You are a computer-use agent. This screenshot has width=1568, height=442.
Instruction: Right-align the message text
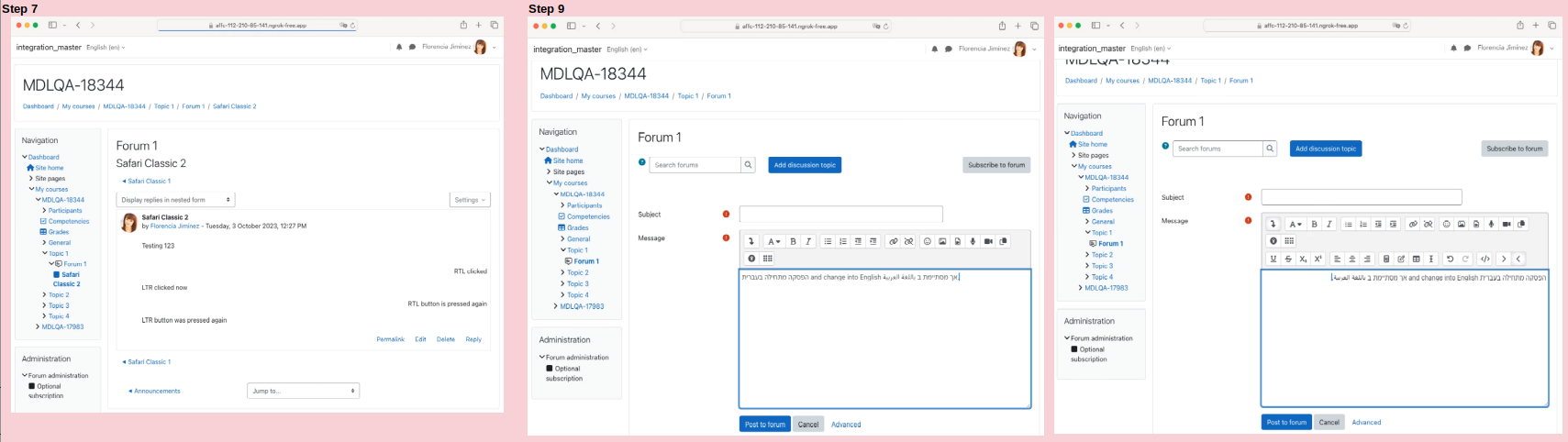[1367, 259]
